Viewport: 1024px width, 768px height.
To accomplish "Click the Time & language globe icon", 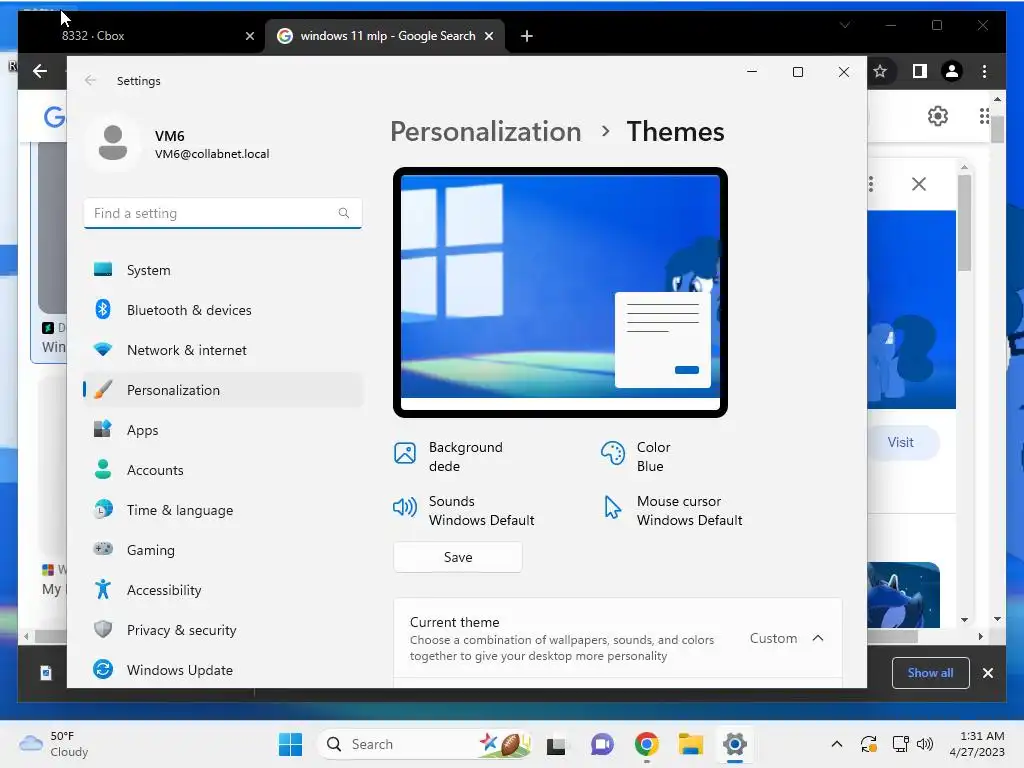I will pyautogui.click(x=103, y=509).
